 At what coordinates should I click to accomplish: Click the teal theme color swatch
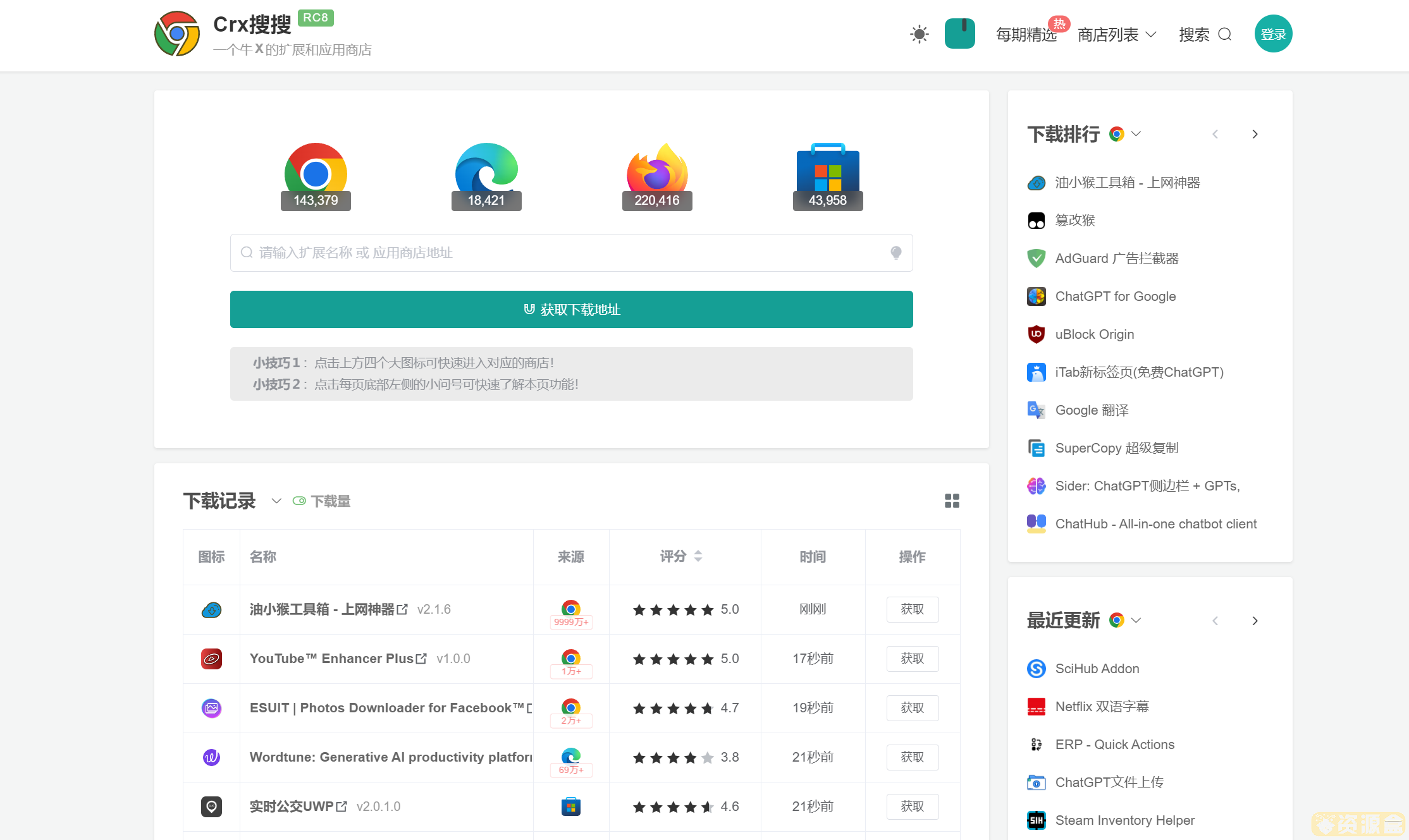click(959, 33)
